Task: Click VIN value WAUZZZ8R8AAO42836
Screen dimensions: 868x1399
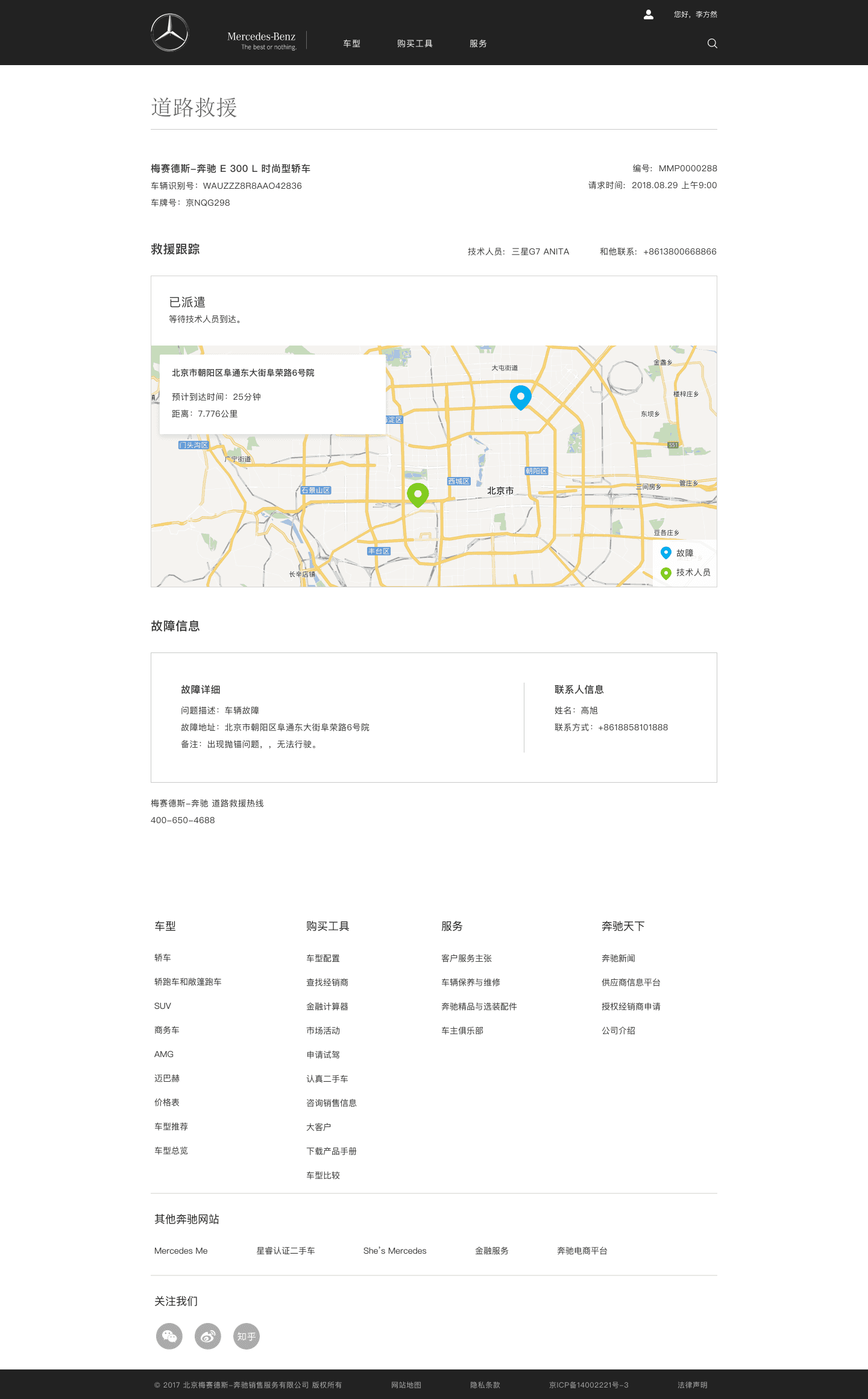Action: click(253, 186)
